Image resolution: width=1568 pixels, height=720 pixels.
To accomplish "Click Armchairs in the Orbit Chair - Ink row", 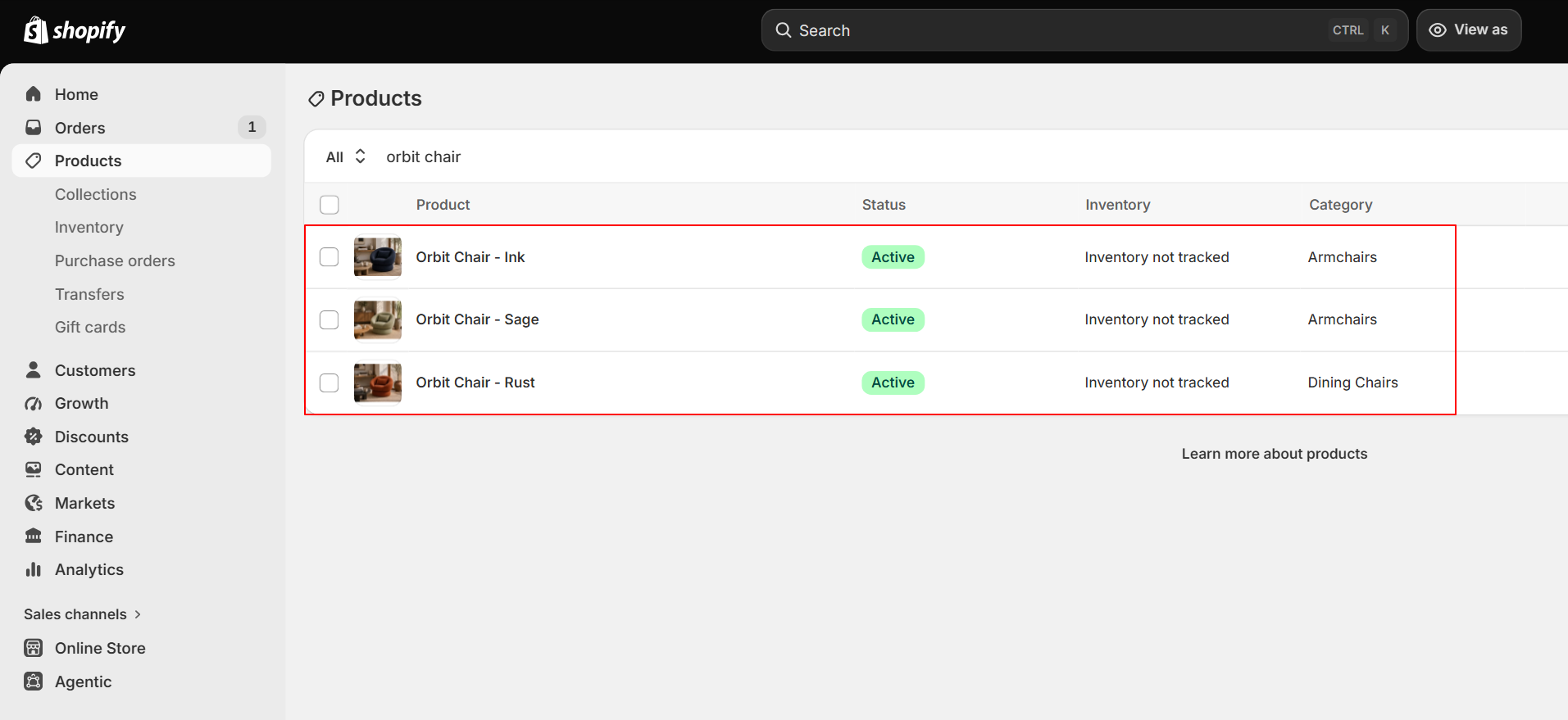I will coord(1343,257).
